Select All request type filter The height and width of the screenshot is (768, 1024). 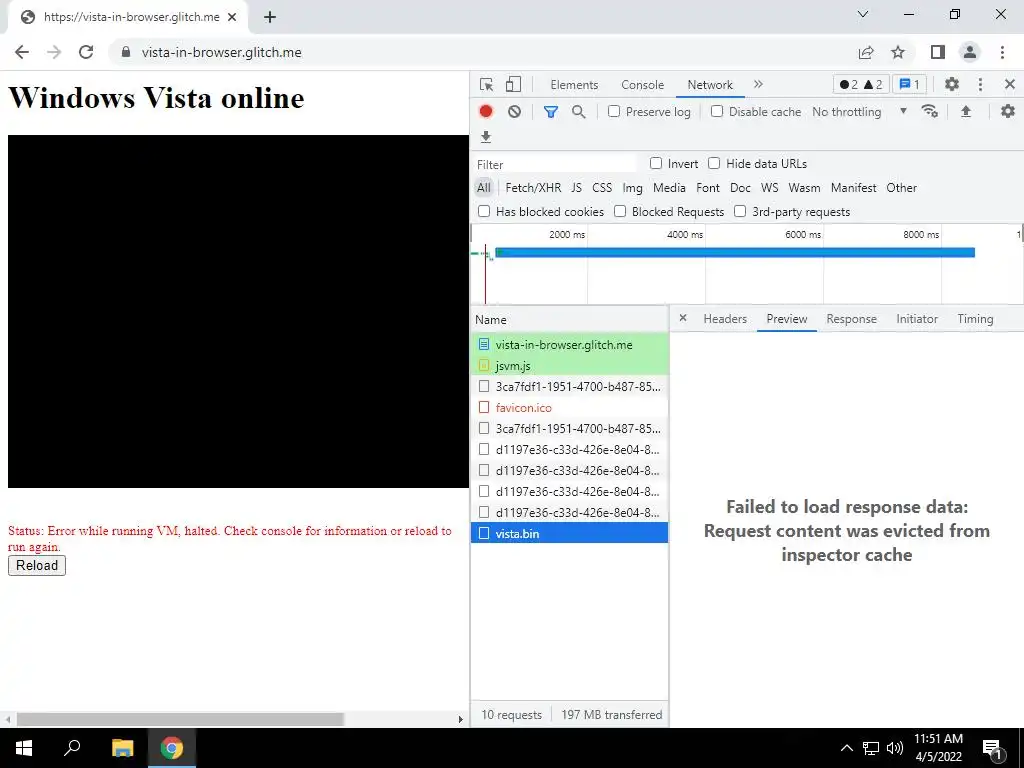pos(483,188)
